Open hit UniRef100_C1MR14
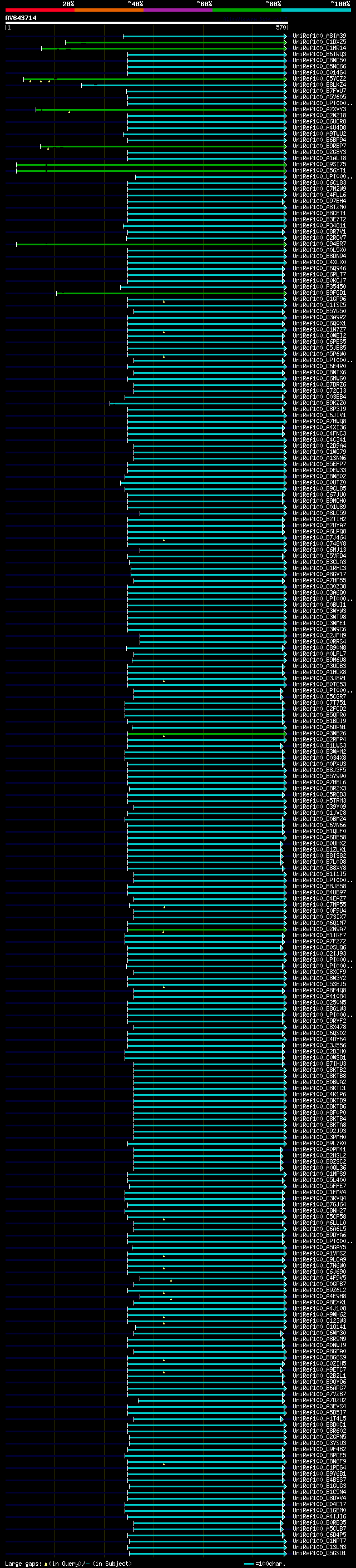This screenshot has height=1568, width=356. [319, 48]
